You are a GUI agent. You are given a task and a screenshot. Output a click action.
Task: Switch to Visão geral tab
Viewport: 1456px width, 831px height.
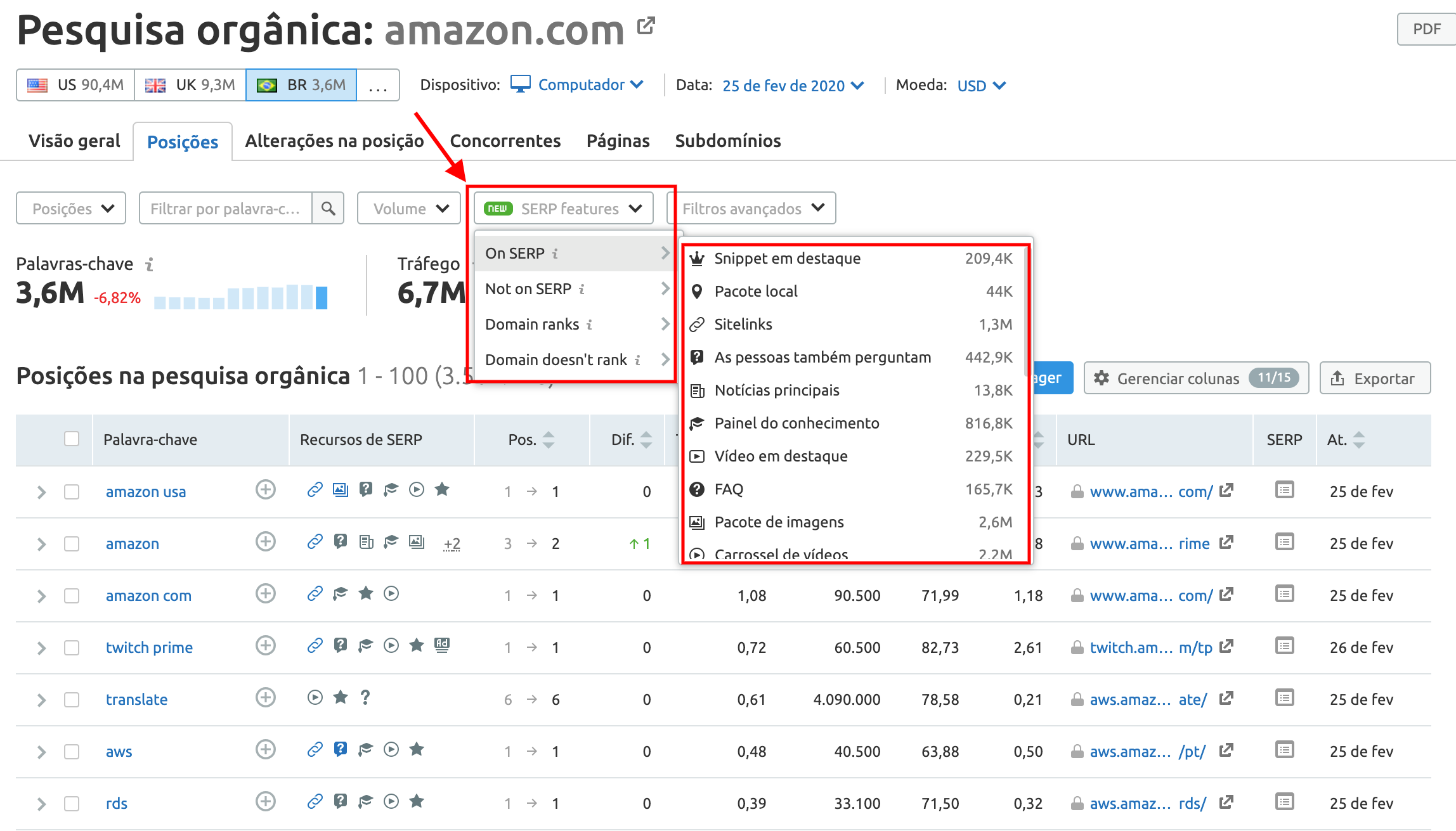click(74, 141)
